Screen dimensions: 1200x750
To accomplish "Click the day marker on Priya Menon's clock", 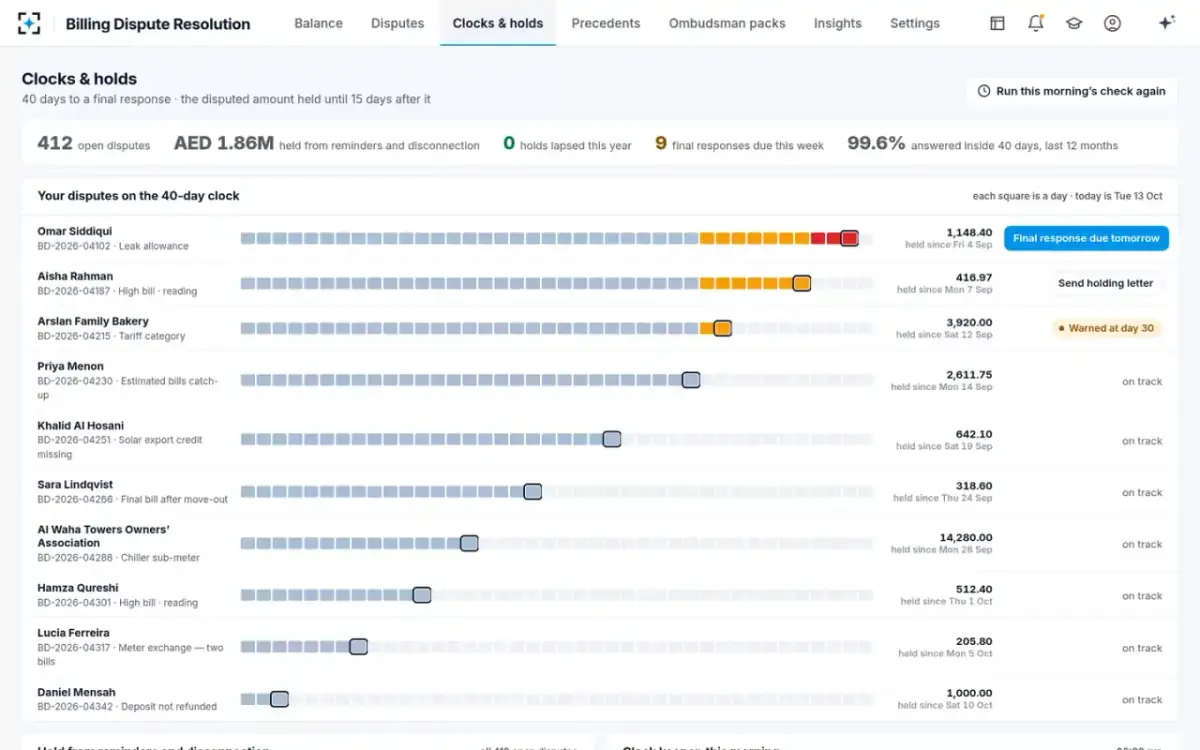I will pyautogui.click(x=691, y=380).
